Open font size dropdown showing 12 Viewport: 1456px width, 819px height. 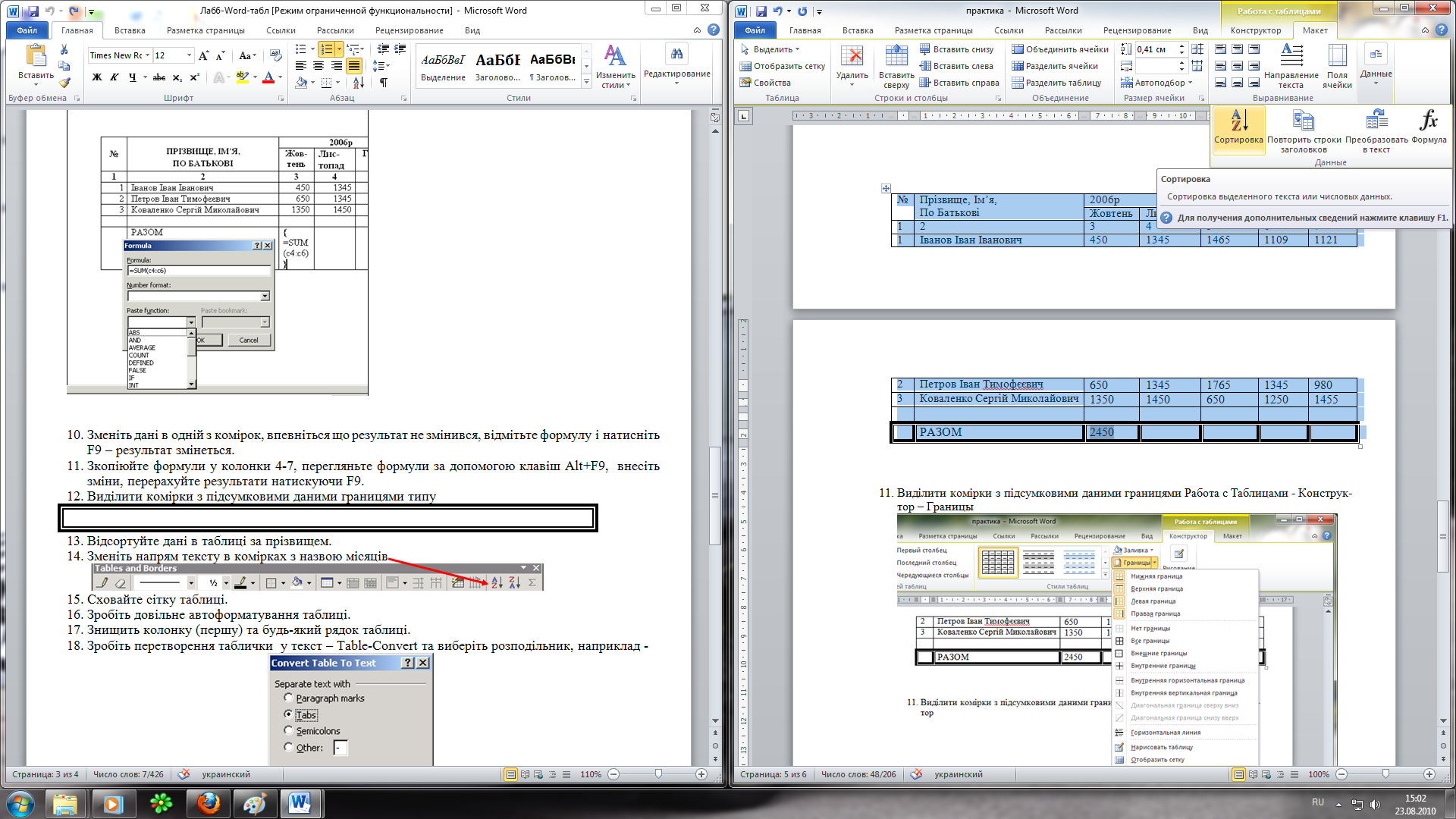pos(189,55)
